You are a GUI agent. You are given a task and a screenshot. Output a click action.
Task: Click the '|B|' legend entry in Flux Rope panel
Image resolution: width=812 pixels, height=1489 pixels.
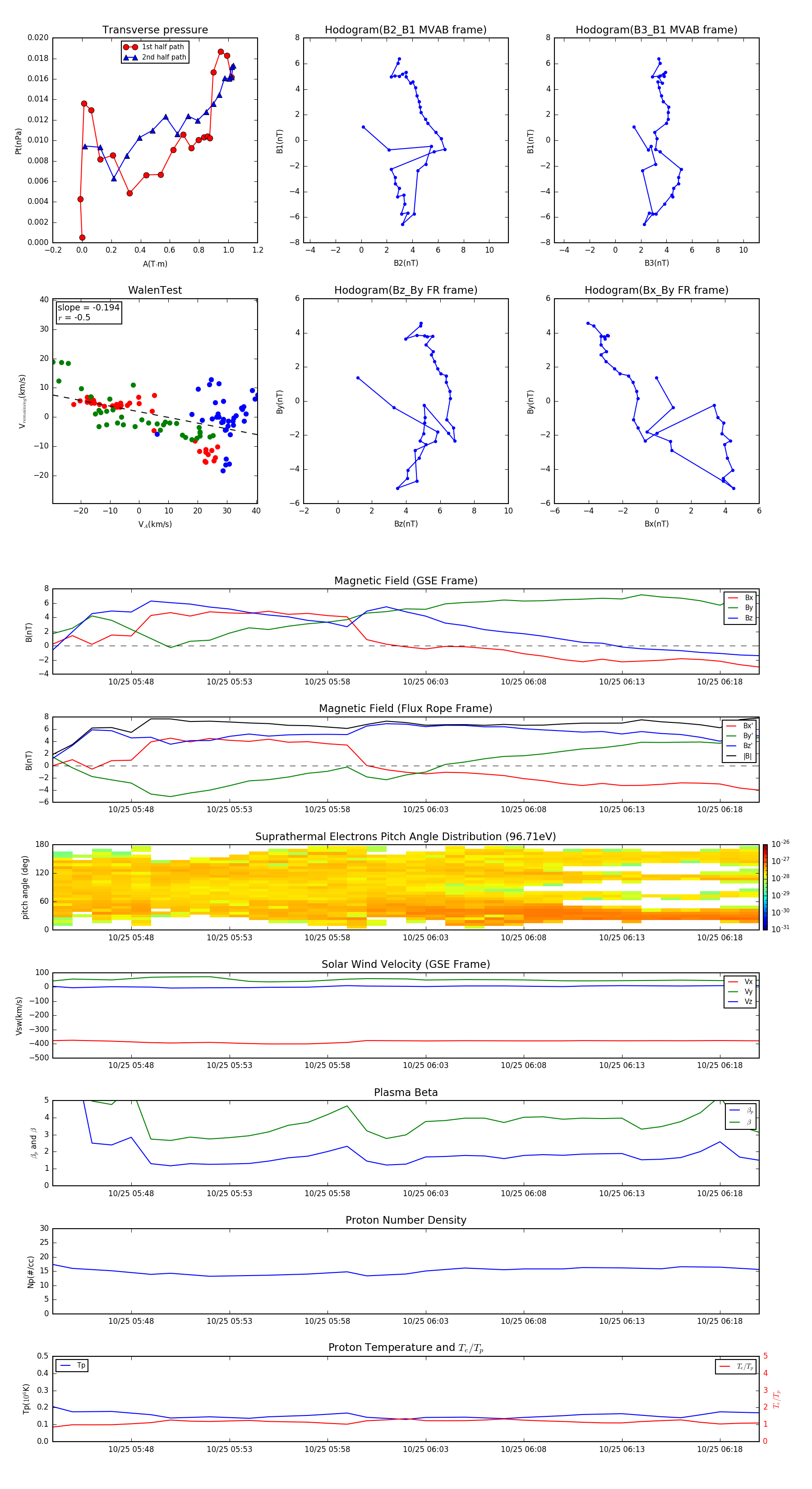coord(740,756)
